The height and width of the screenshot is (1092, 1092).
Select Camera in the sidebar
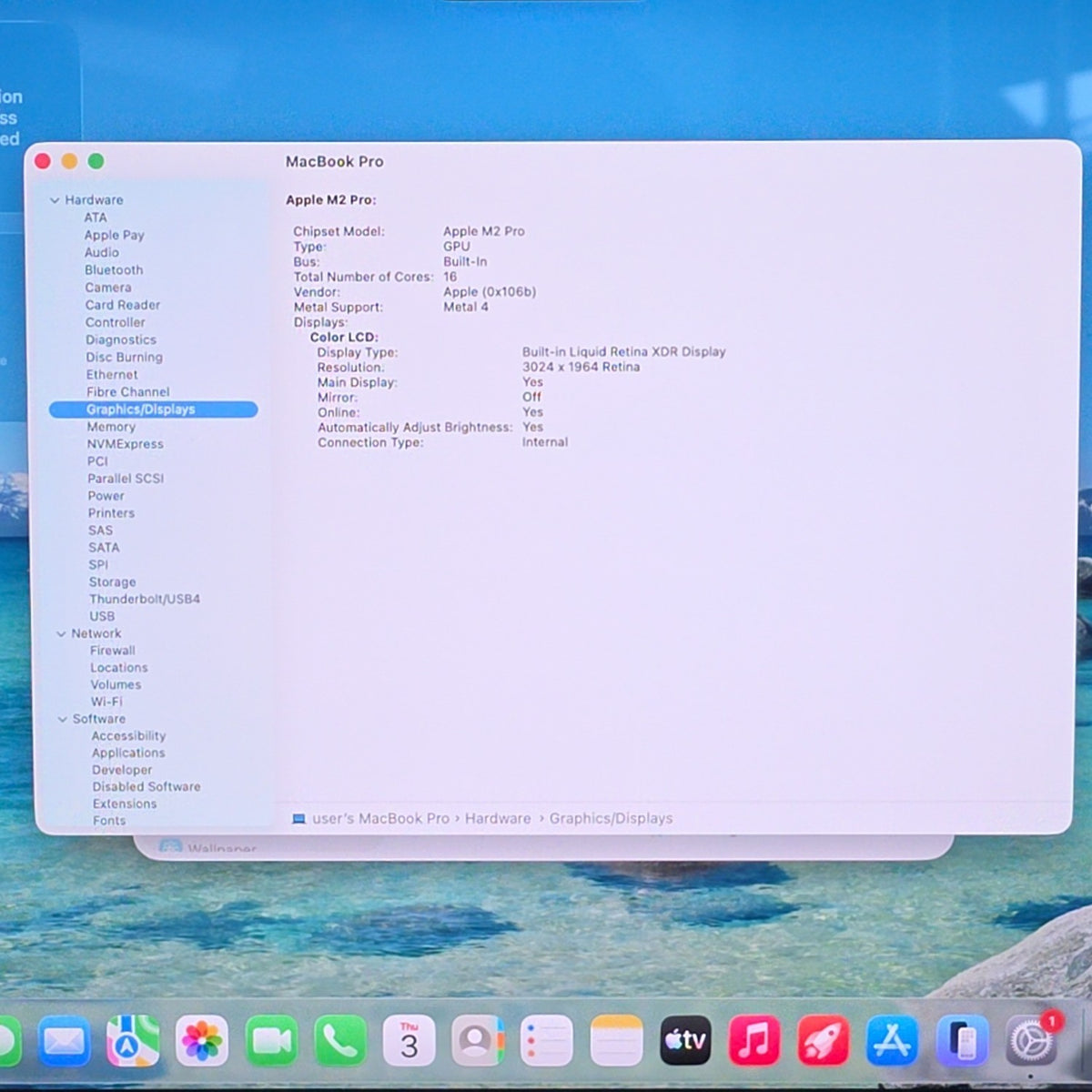[x=108, y=288]
